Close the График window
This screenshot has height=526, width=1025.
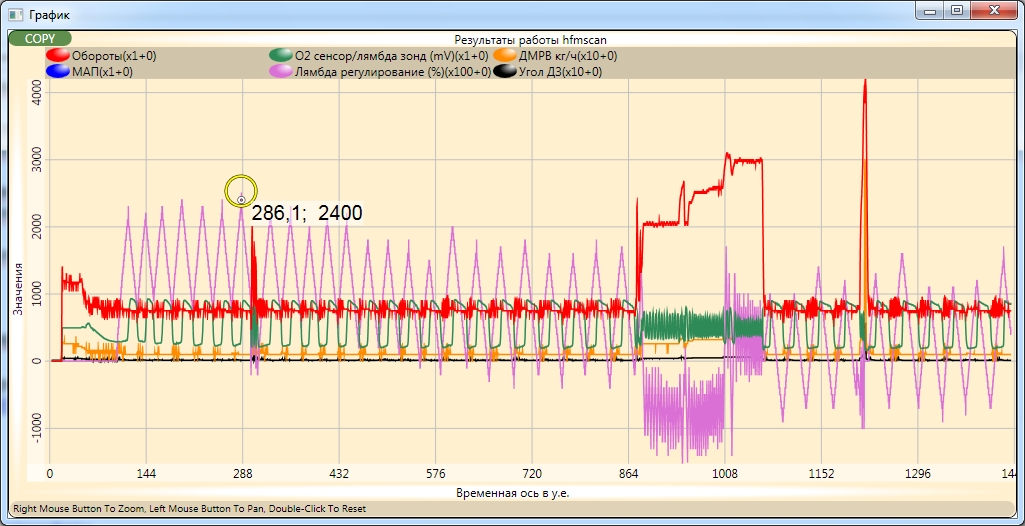pos(994,11)
